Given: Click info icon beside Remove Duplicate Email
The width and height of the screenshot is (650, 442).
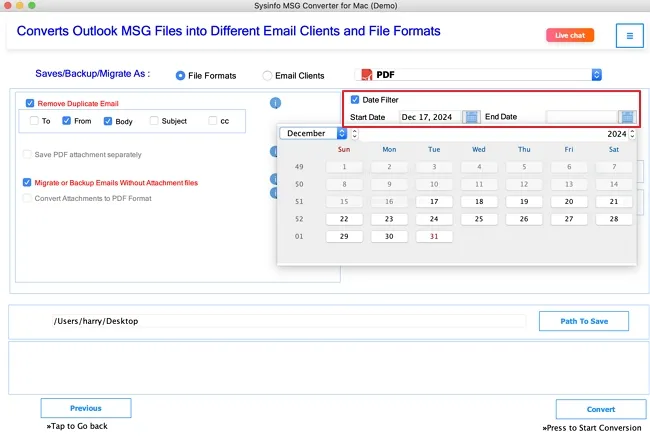Looking at the screenshot, I should click(275, 103).
